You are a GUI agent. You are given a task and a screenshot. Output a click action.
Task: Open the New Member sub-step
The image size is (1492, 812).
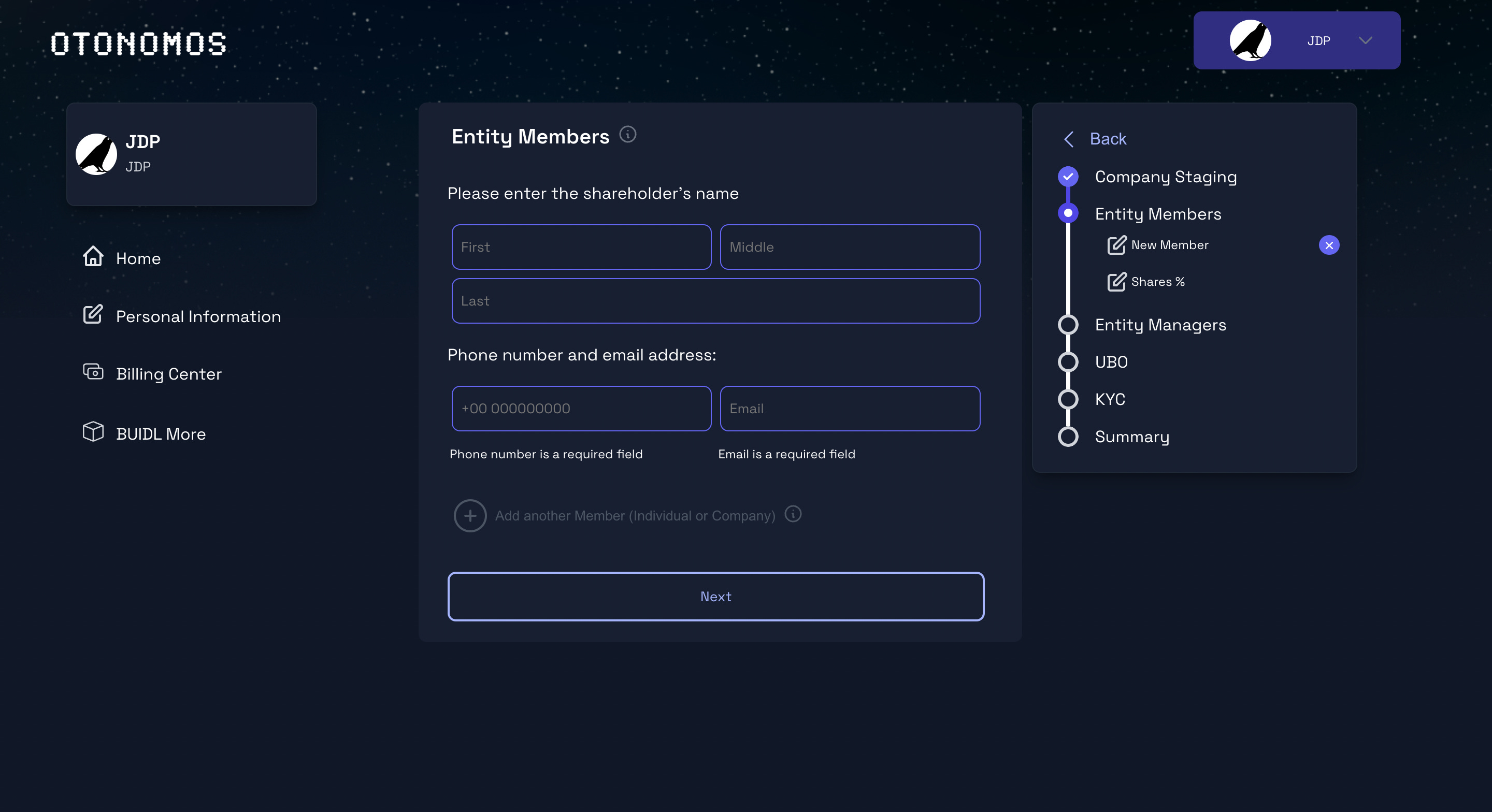pos(1169,245)
